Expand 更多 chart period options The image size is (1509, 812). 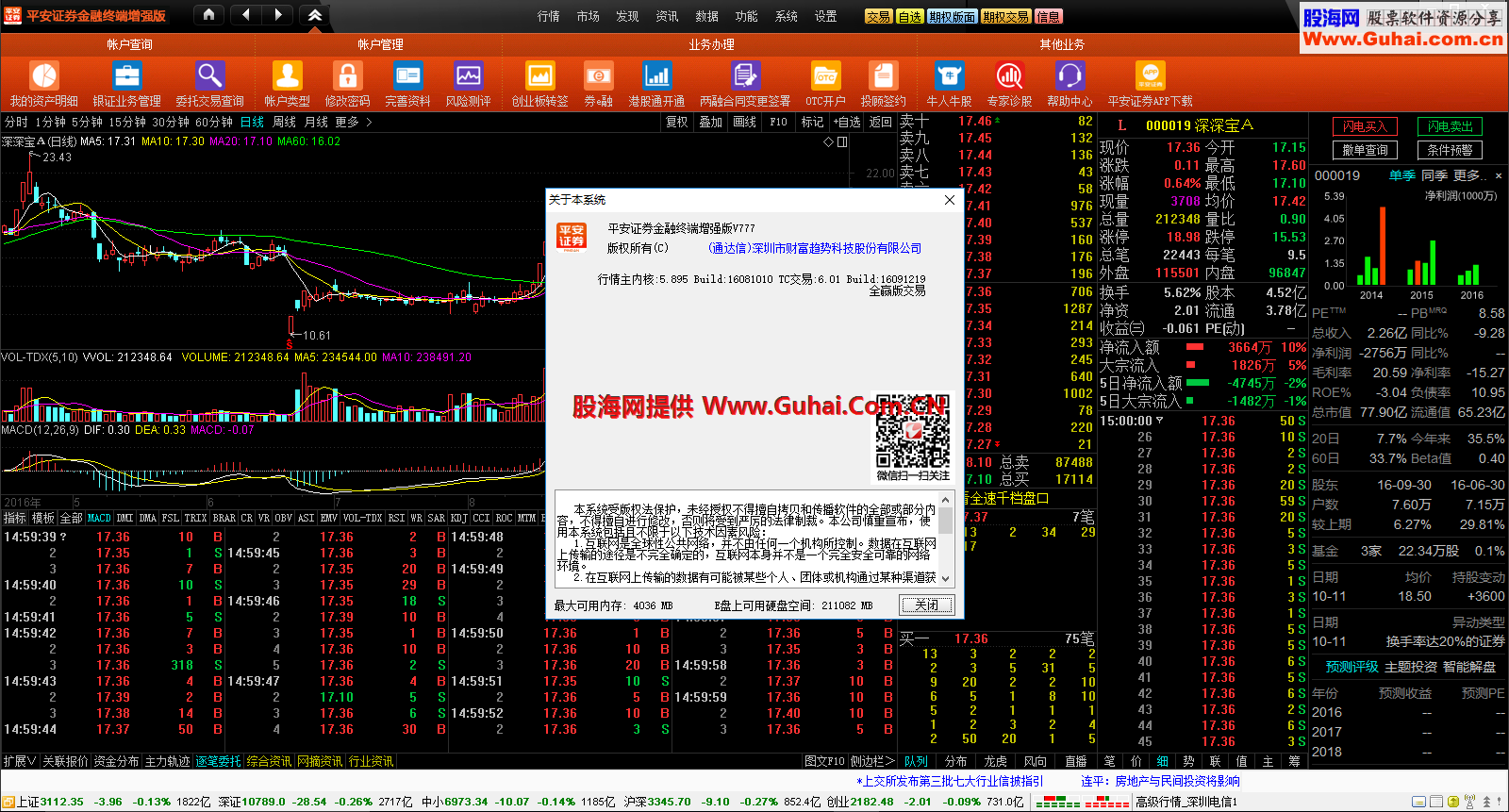[x=353, y=122]
